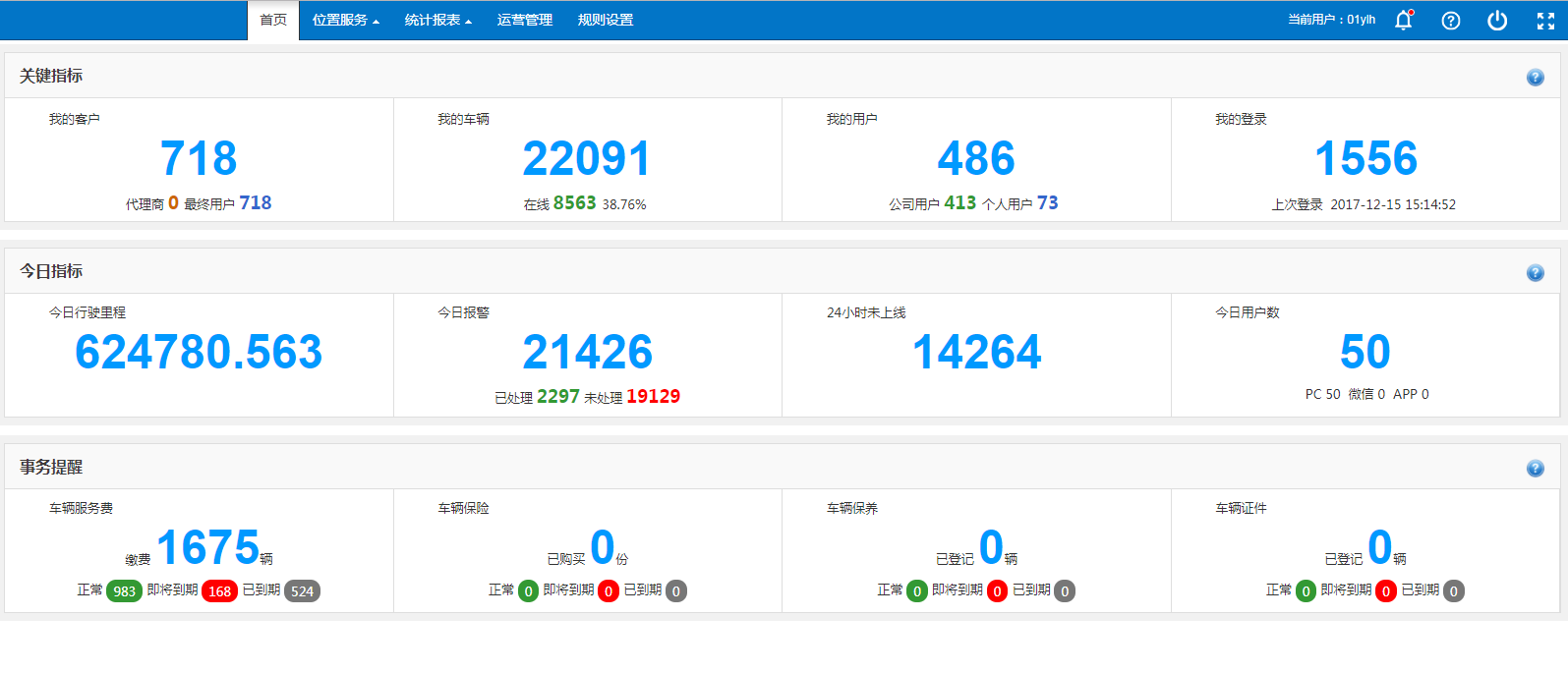
Task: Click 车辆保险 已到期 gray badge
Action: (676, 591)
